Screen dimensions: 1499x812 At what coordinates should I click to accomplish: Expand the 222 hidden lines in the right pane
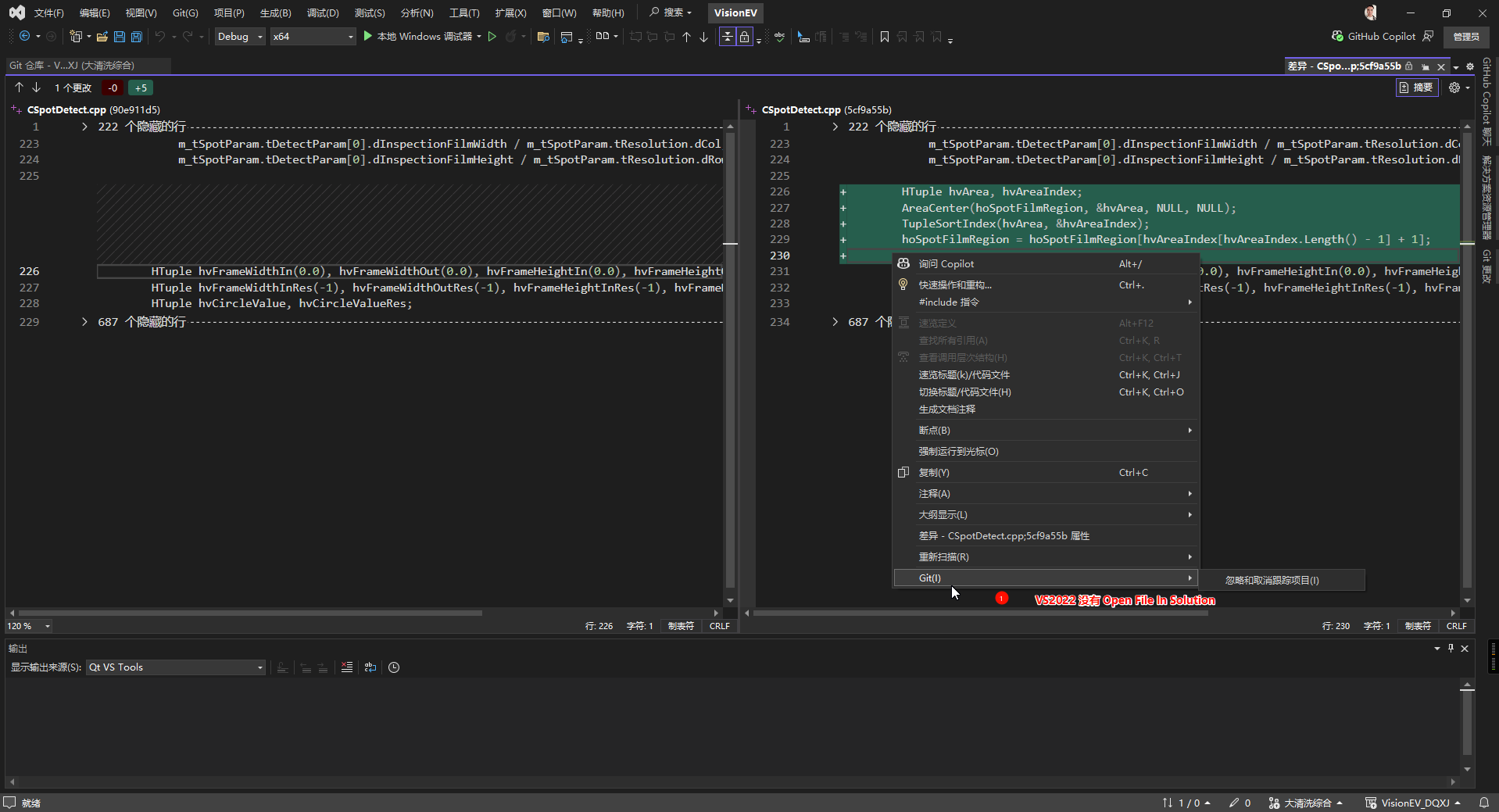pos(835,127)
